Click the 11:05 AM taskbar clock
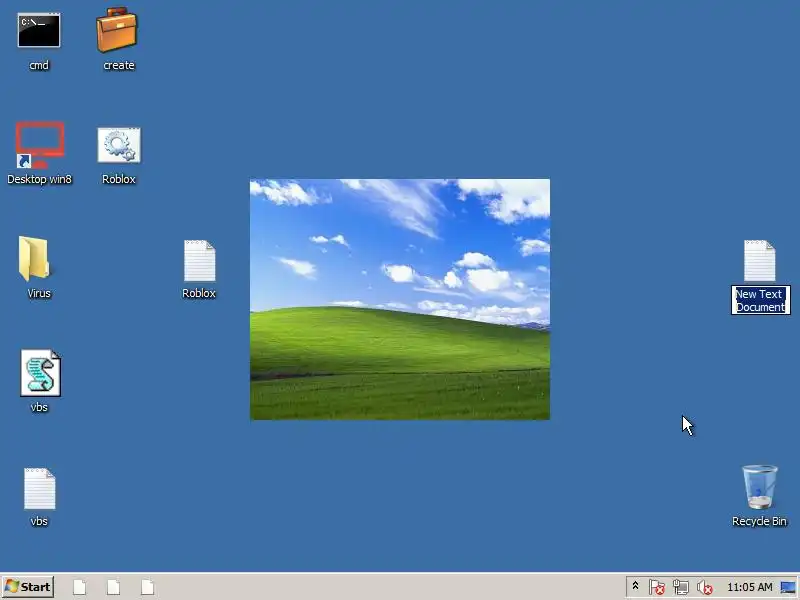Screen dimensions: 800x600 749,587
